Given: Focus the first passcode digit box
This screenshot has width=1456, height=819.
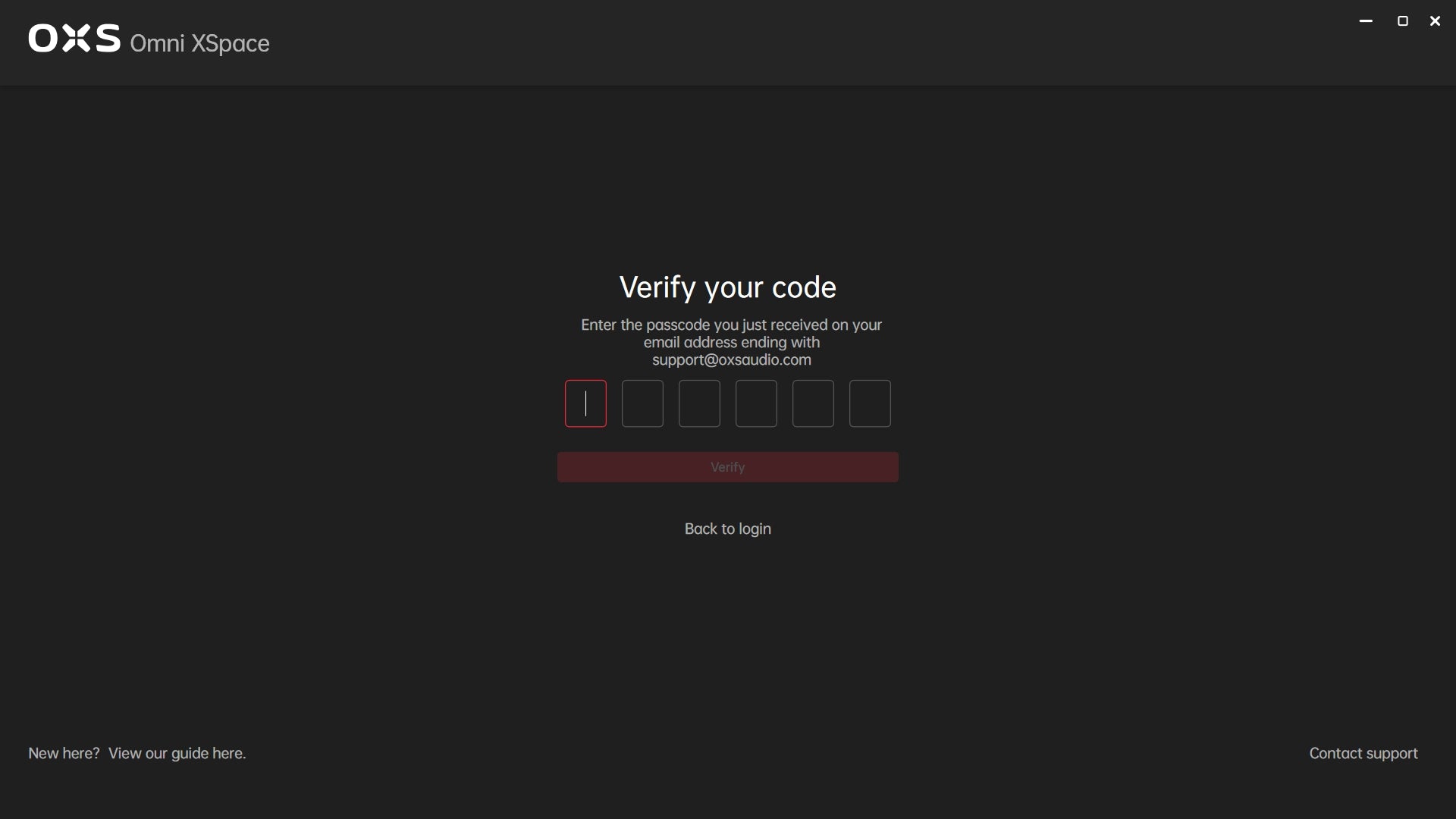Looking at the screenshot, I should [585, 403].
